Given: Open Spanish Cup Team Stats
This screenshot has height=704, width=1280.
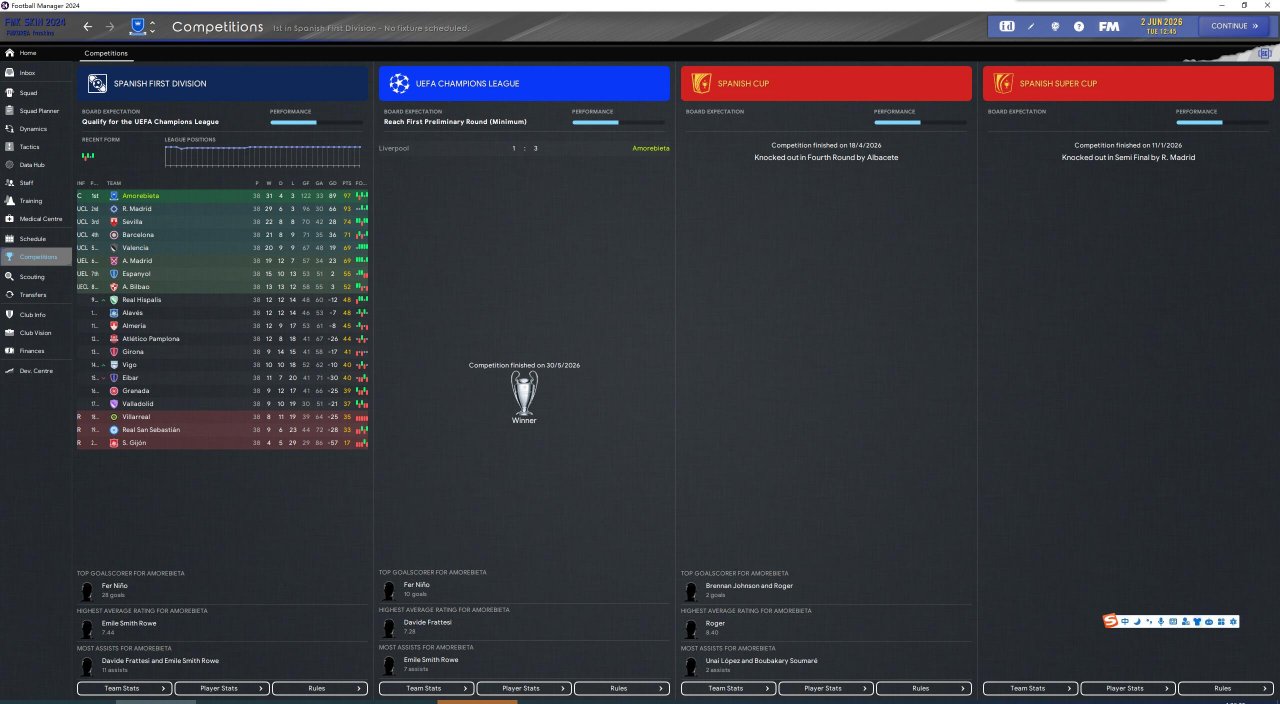Looking at the screenshot, I should tap(729, 688).
